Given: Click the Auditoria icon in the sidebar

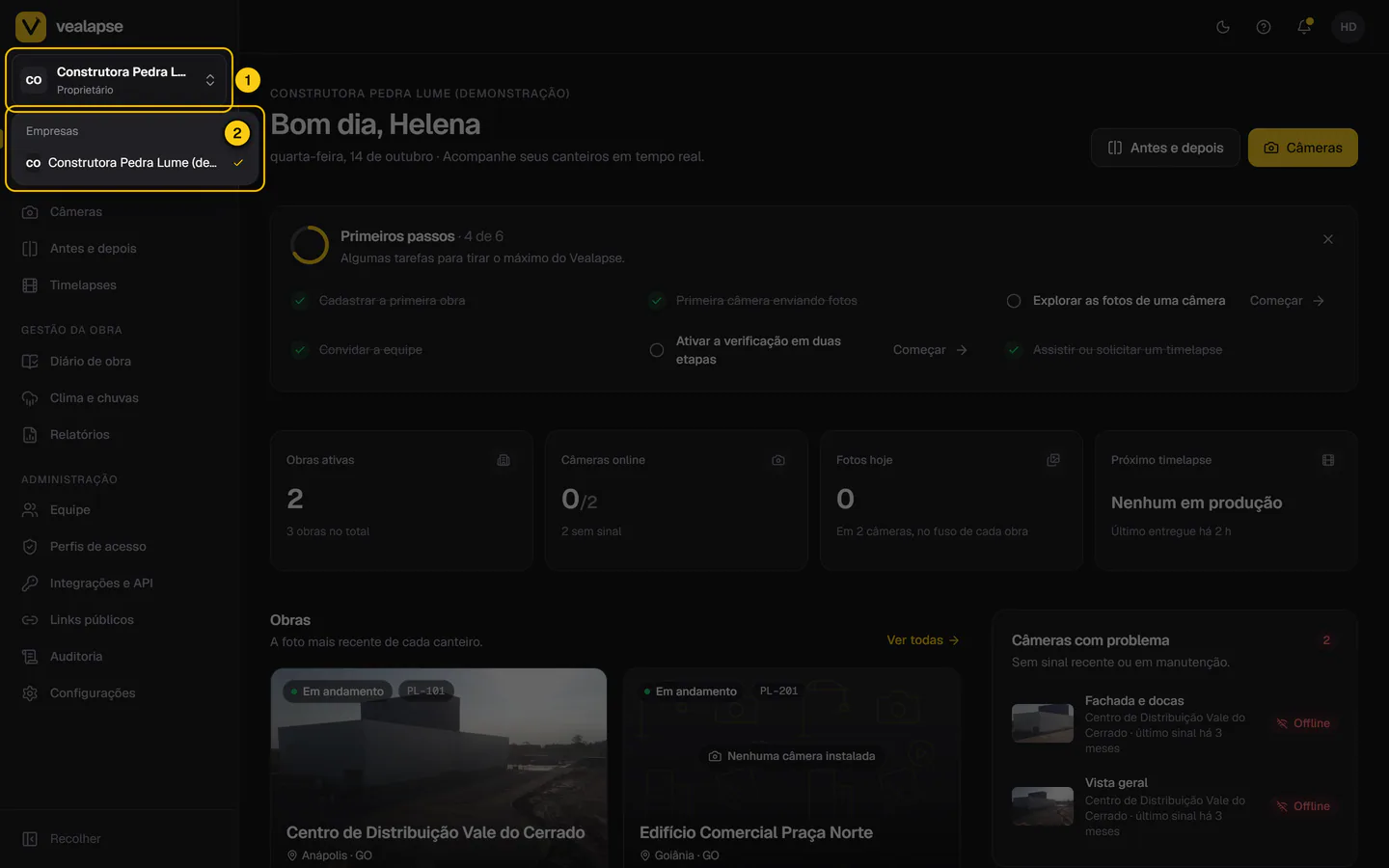Looking at the screenshot, I should coord(30,657).
